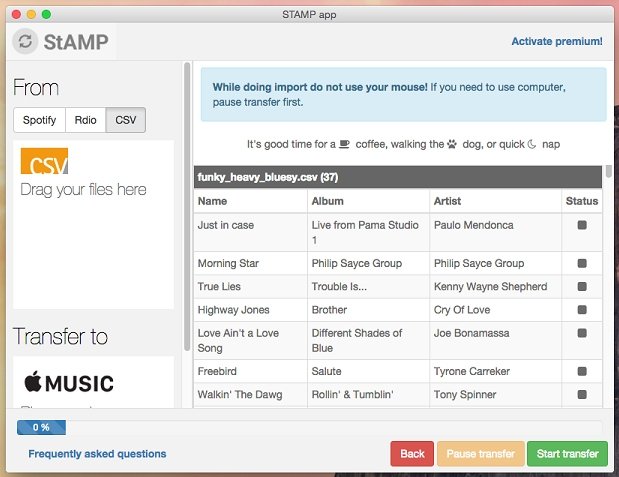
Task: Click the orange CSV file icon
Action: pos(44,161)
